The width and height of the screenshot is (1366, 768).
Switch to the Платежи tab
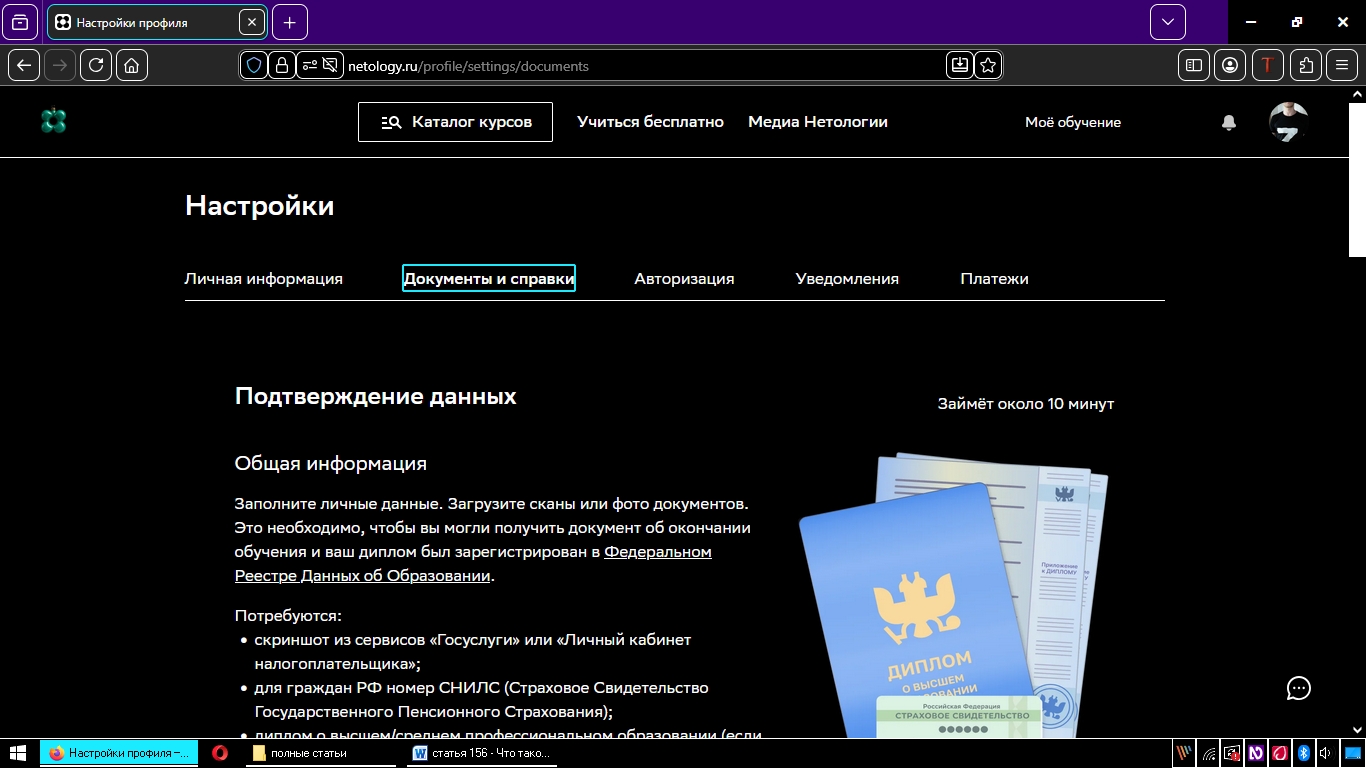point(995,278)
